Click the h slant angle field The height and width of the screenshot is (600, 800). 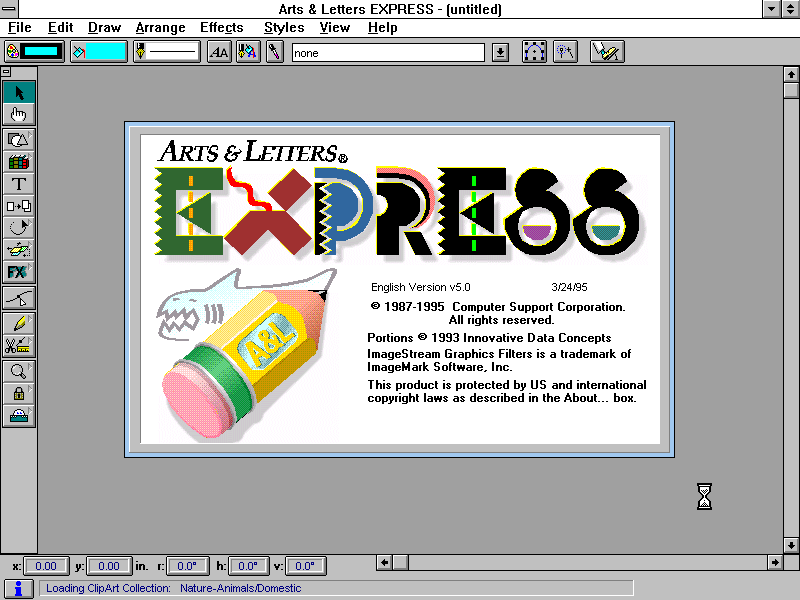[248, 566]
